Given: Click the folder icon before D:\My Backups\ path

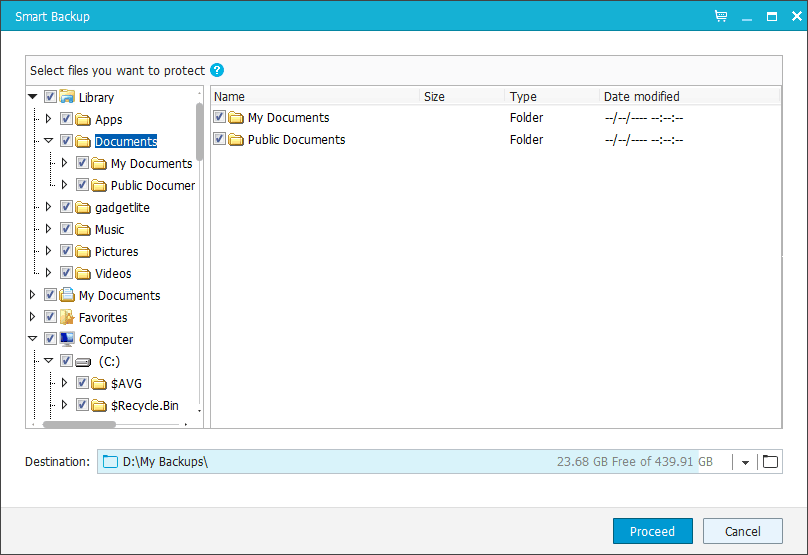Looking at the screenshot, I should pyautogui.click(x=110, y=462).
